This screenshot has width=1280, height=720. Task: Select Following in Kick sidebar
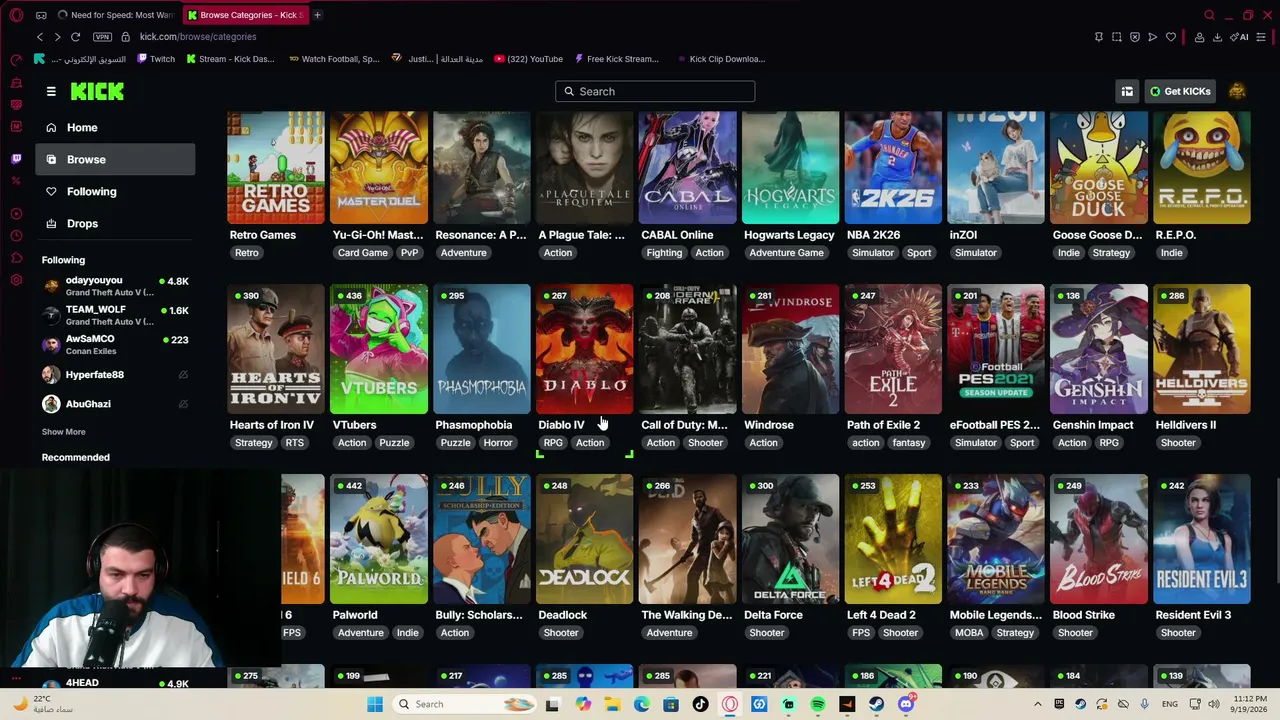[x=115, y=191]
